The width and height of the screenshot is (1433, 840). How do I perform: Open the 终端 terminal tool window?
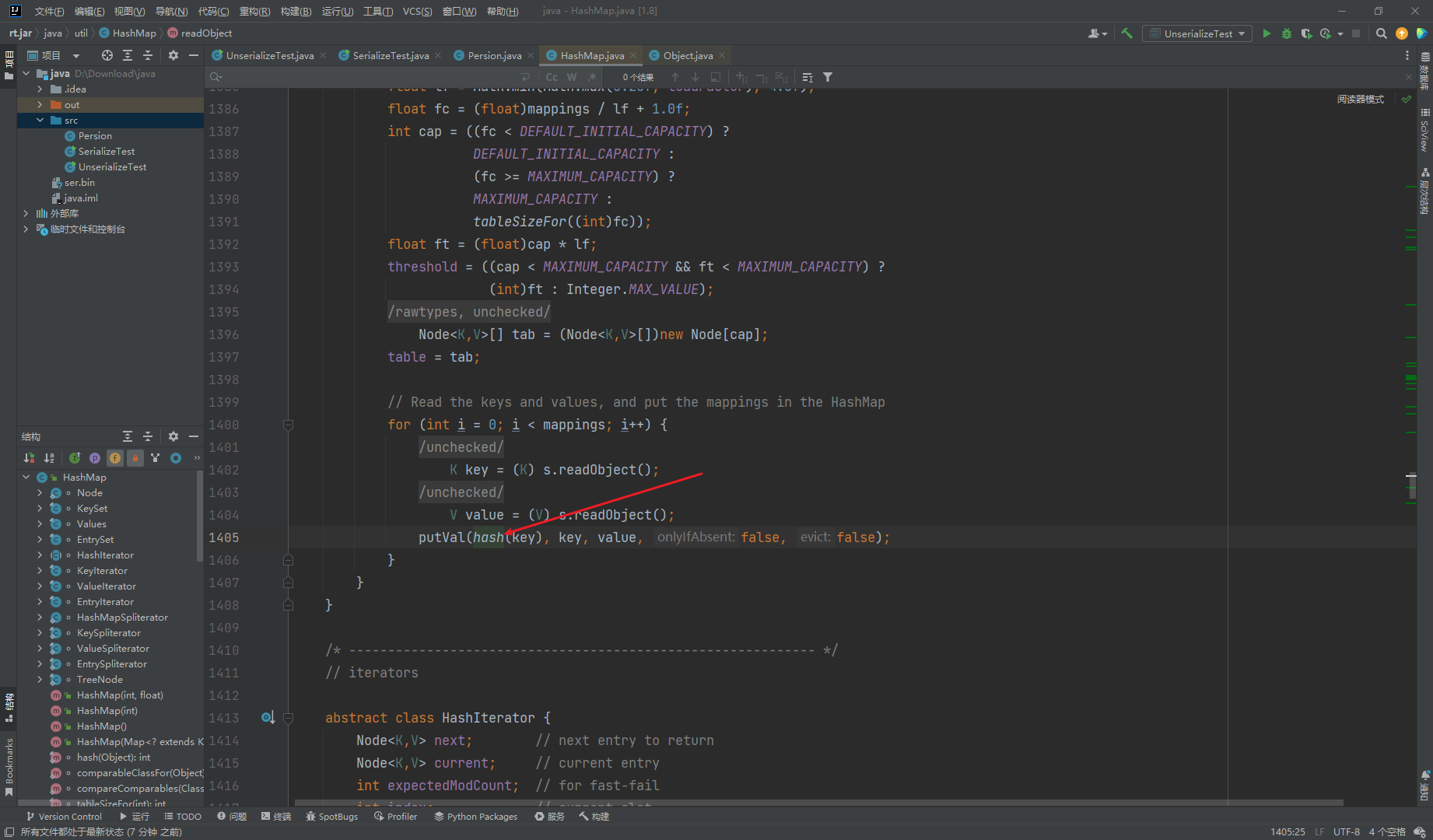coord(276,817)
